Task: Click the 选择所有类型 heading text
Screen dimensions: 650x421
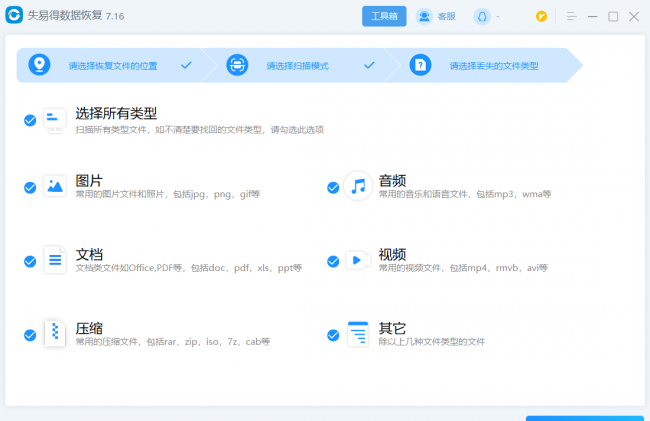Action: coord(116,113)
